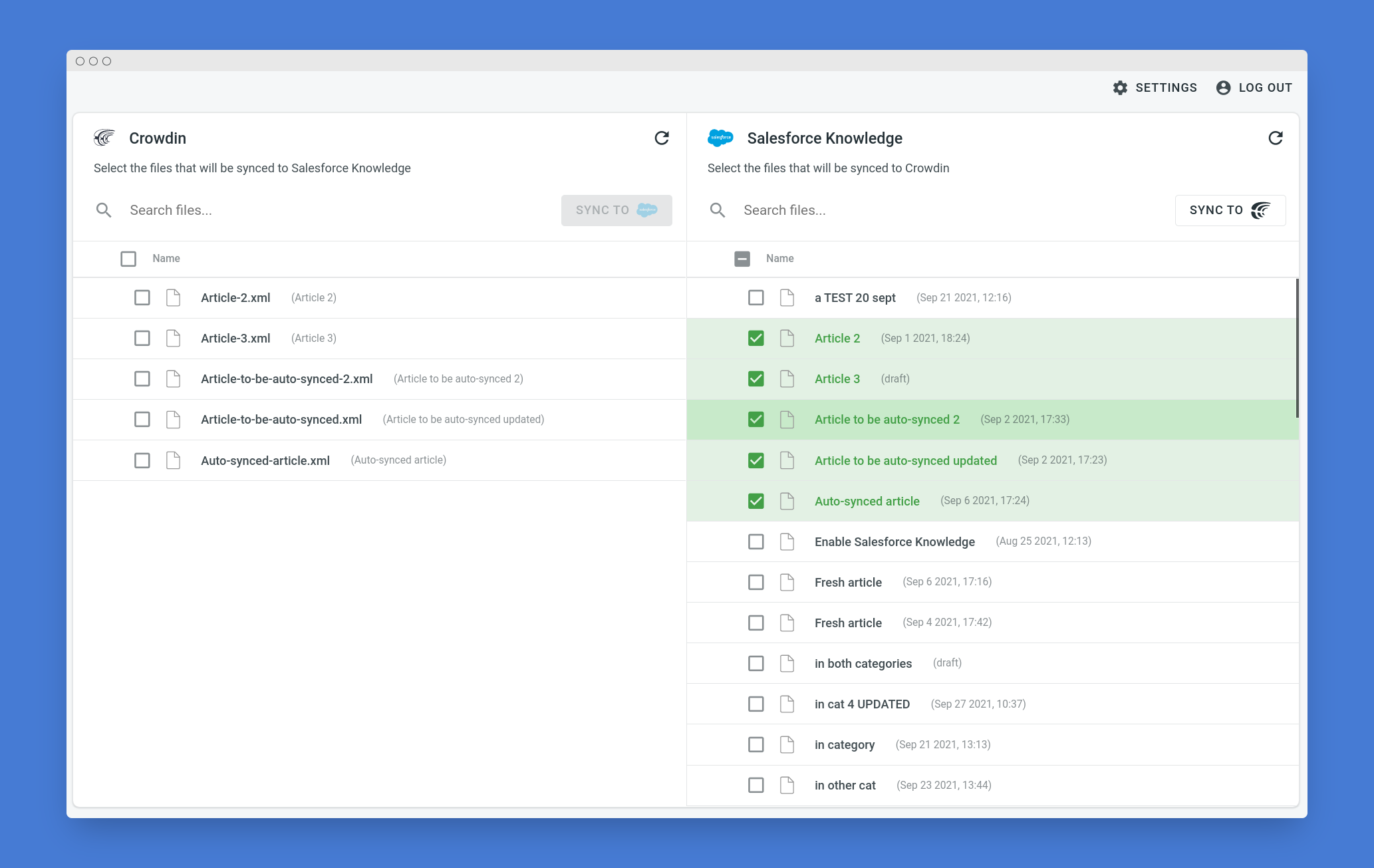Click the Salesforce search magnifier icon
Viewport: 1374px width, 868px height.
pos(718,210)
